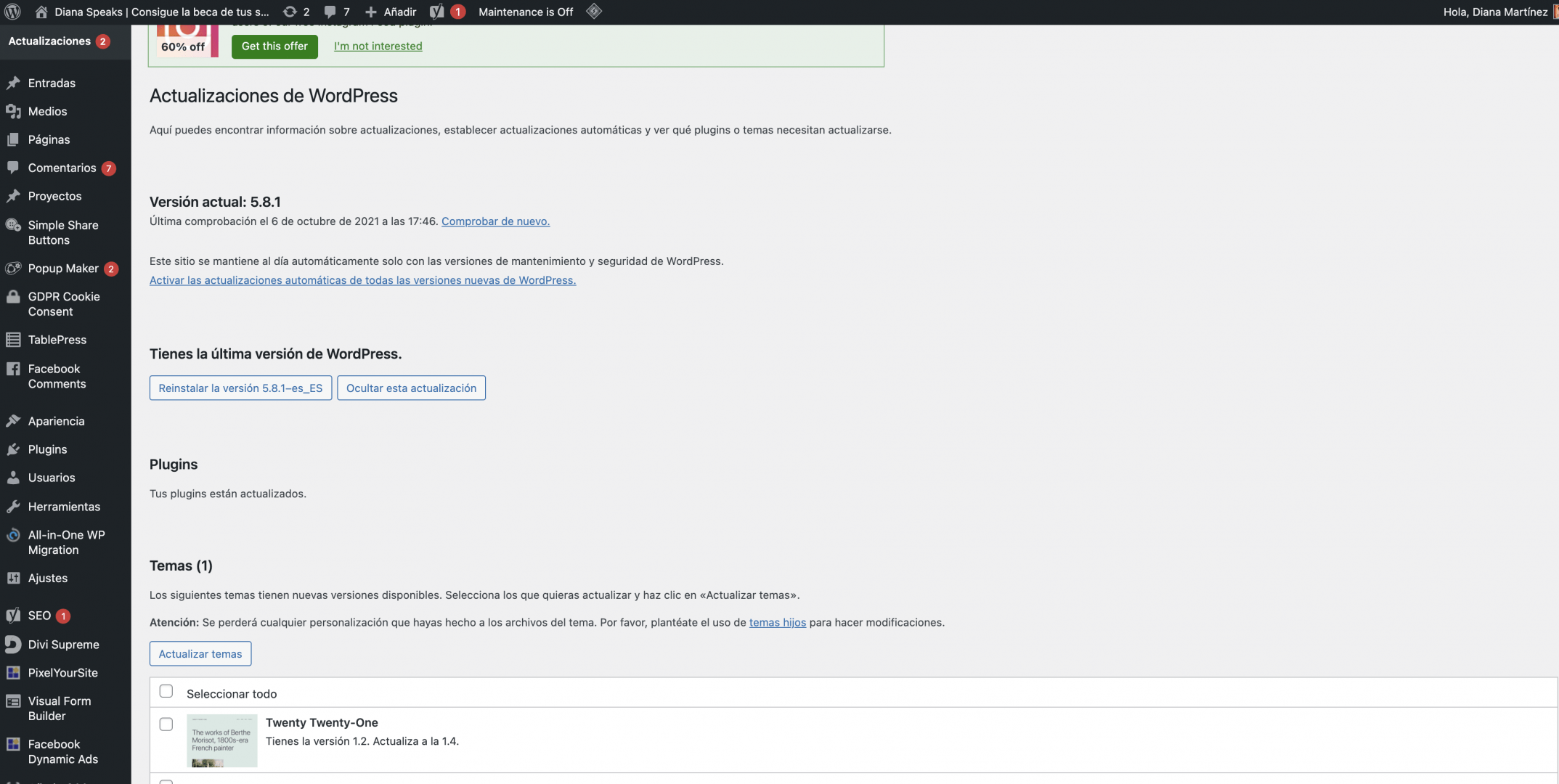Click the Versión actual: 5.8.1 heading

point(215,202)
